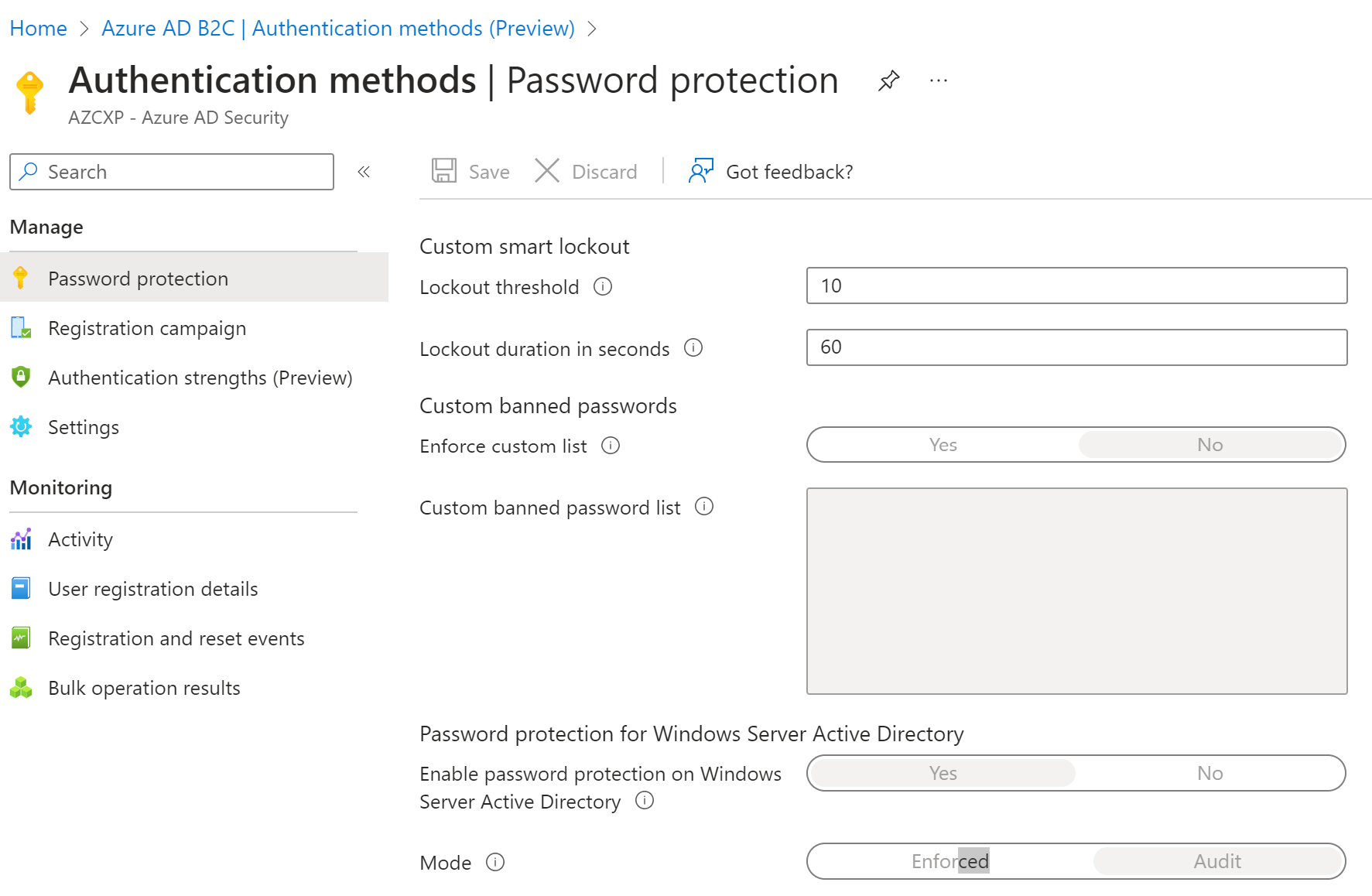Click the Save button

[x=470, y=171]
